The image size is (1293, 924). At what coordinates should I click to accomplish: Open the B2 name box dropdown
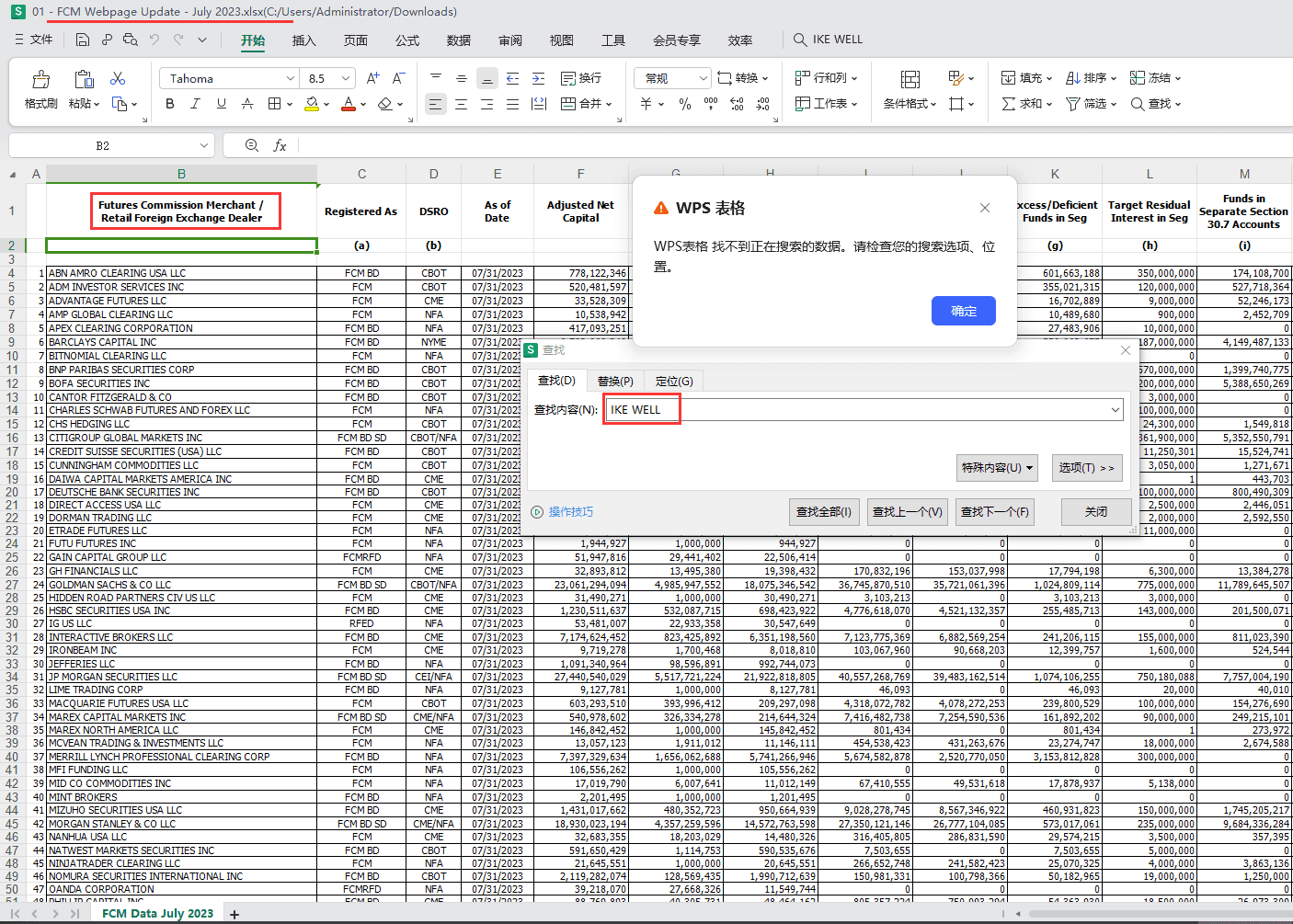point(204,145)
